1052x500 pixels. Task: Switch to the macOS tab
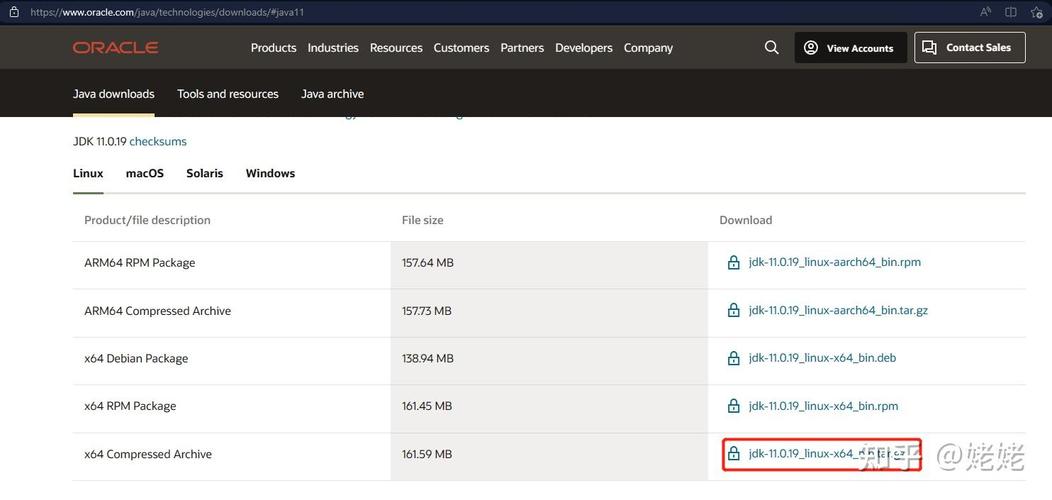tap(145, 173)
